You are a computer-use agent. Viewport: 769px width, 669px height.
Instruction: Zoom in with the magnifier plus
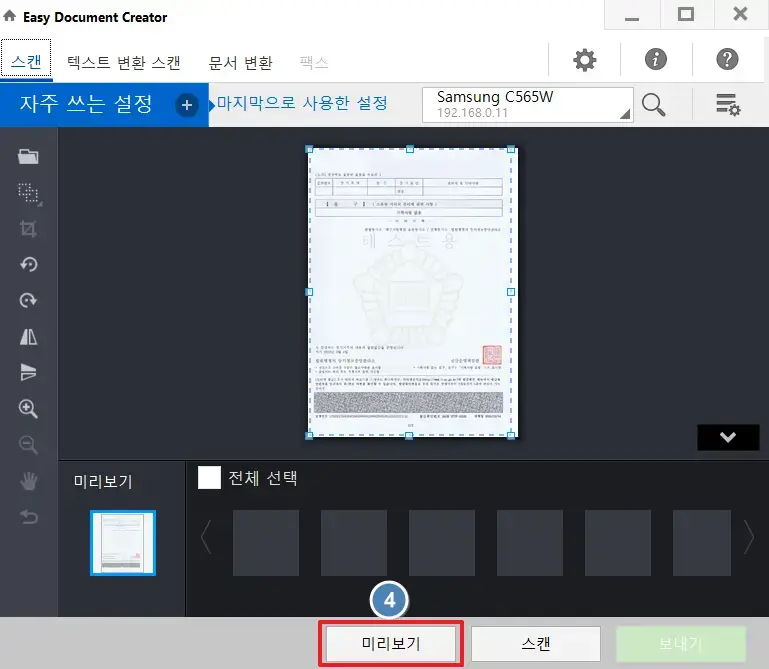pyautogui.click(x=28, y=409)
